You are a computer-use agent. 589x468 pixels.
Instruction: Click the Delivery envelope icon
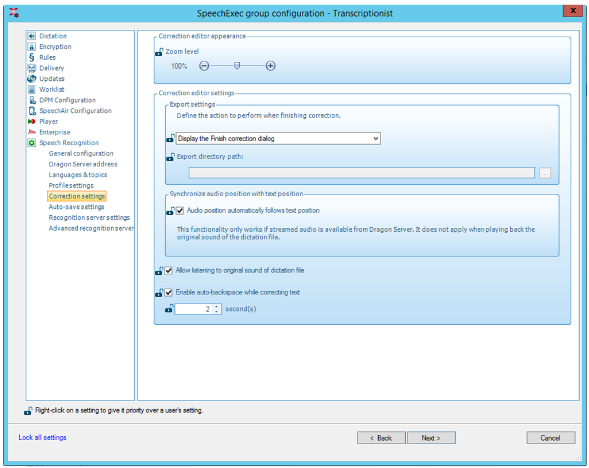32,68
